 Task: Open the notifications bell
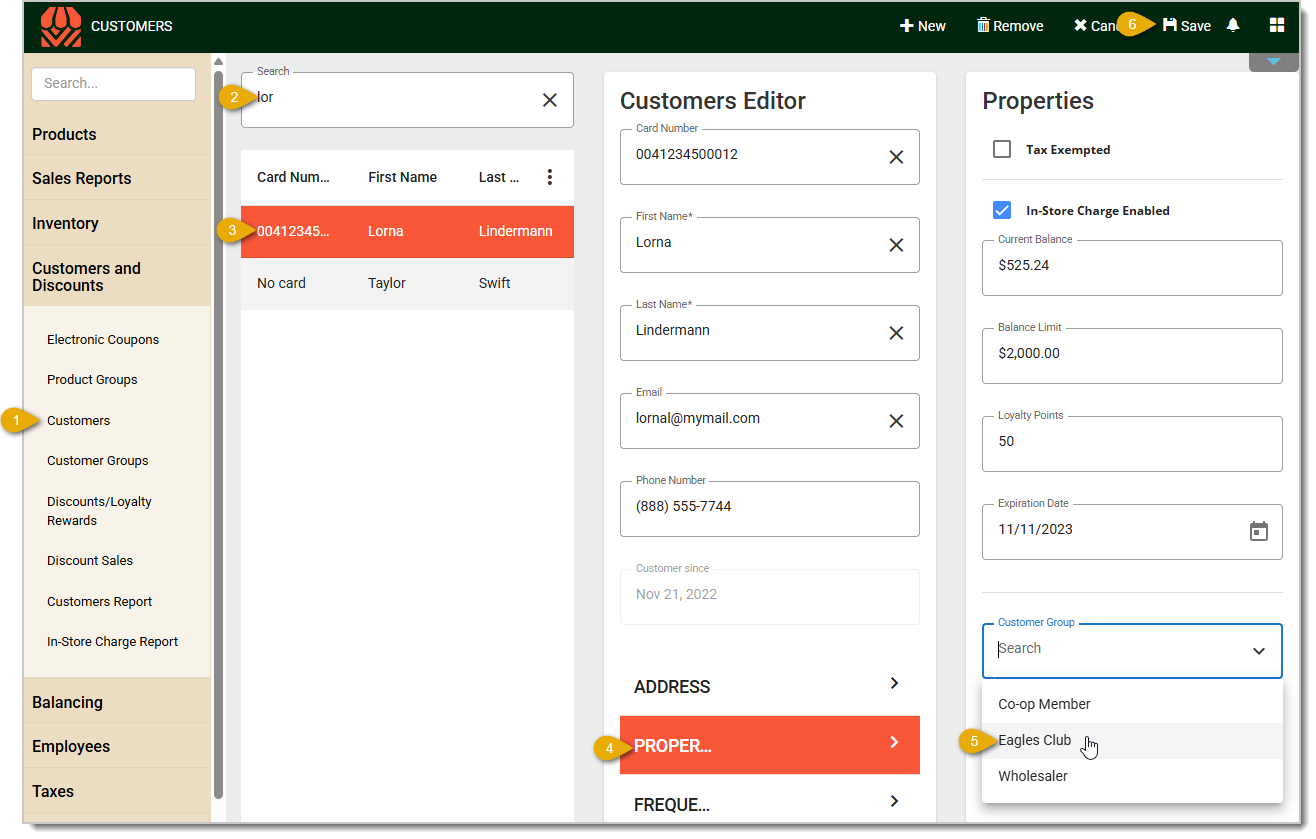(x=1233, y=25)
